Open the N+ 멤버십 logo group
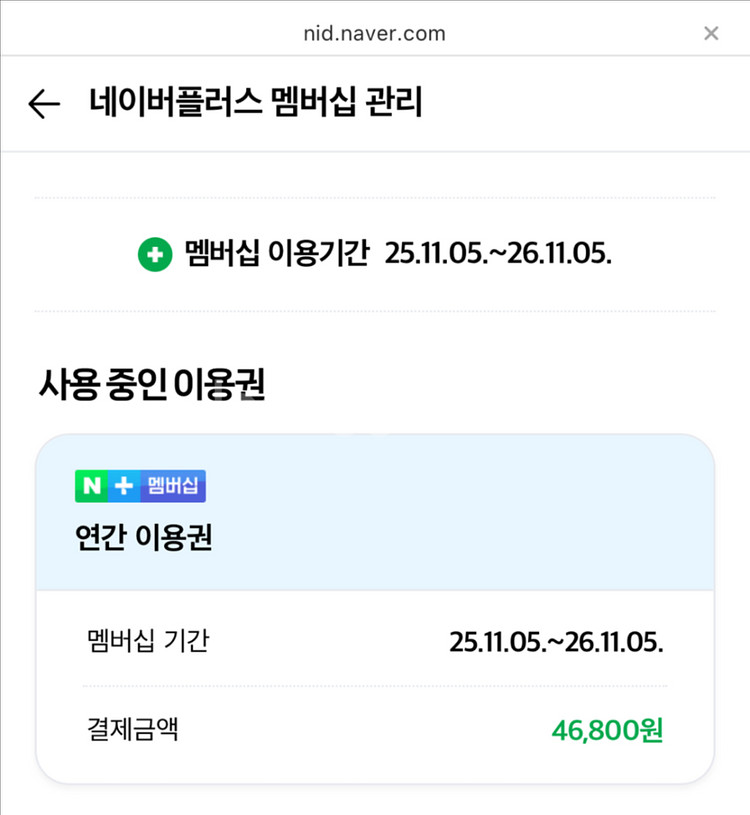 [x=140, y=485]
